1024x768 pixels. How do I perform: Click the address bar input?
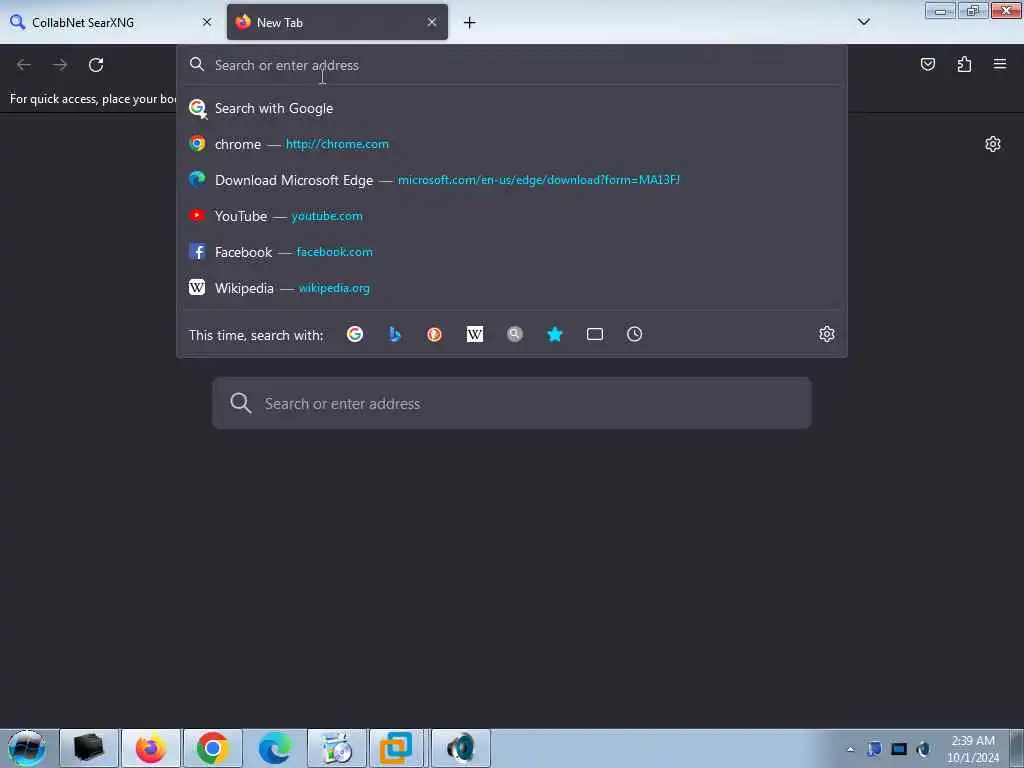[512, 65]
